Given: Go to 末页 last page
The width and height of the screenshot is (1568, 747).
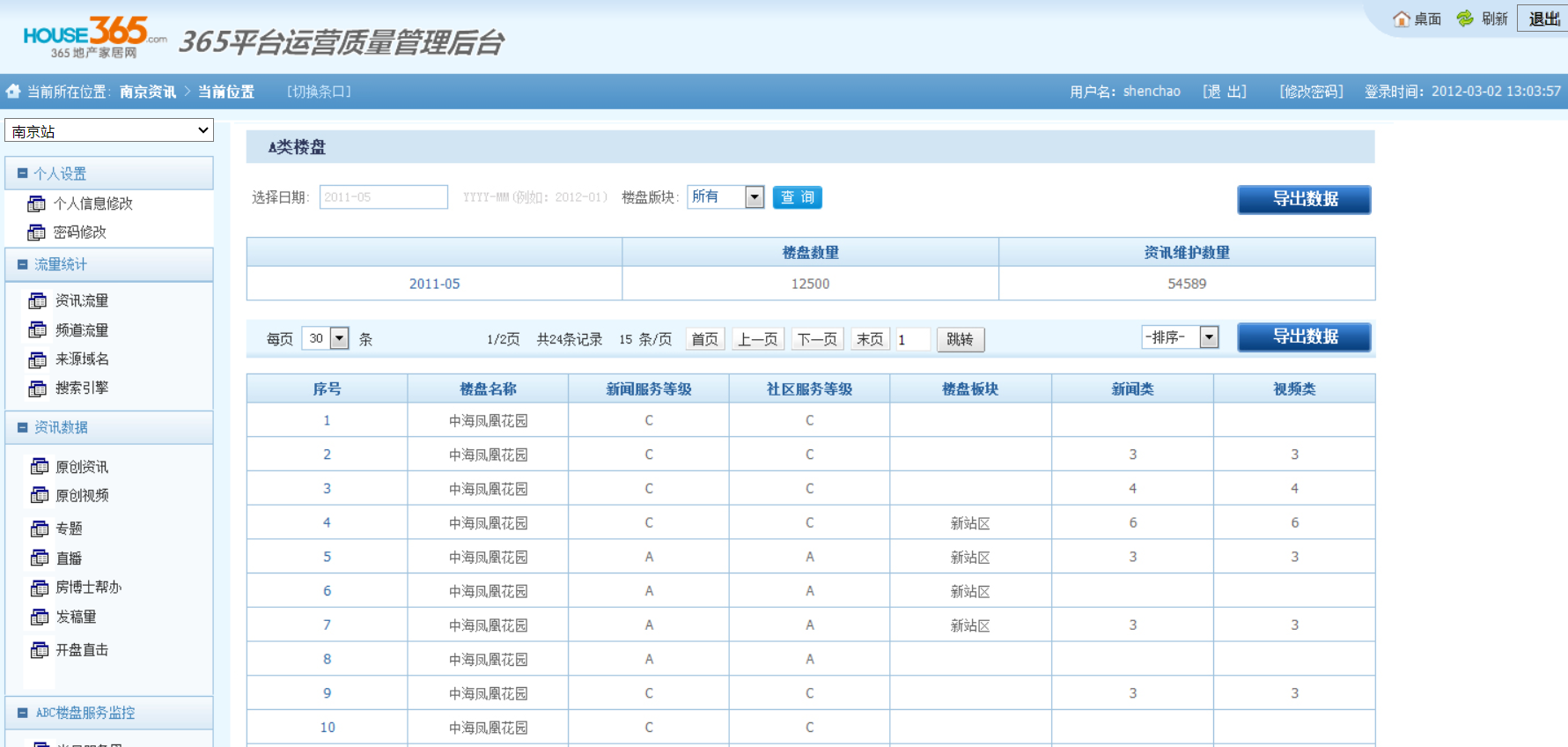Looking at the screenshot, I should (870, 339).
